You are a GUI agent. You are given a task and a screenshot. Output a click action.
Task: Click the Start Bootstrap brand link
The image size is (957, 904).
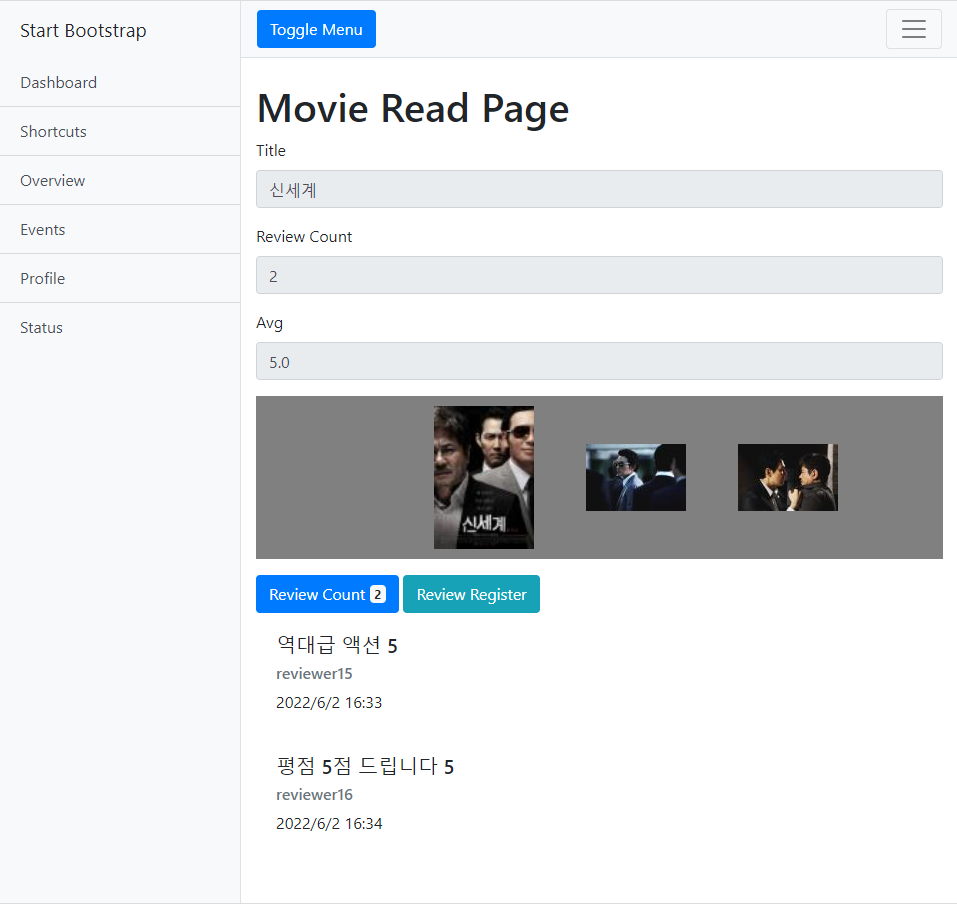pyautogui.click(x=83, y=31)
